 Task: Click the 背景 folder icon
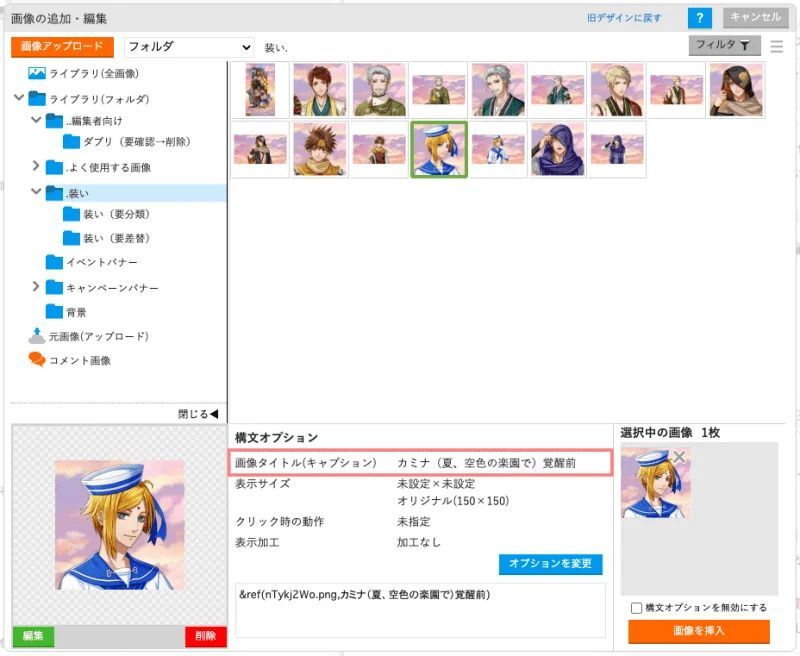(54, 312)
